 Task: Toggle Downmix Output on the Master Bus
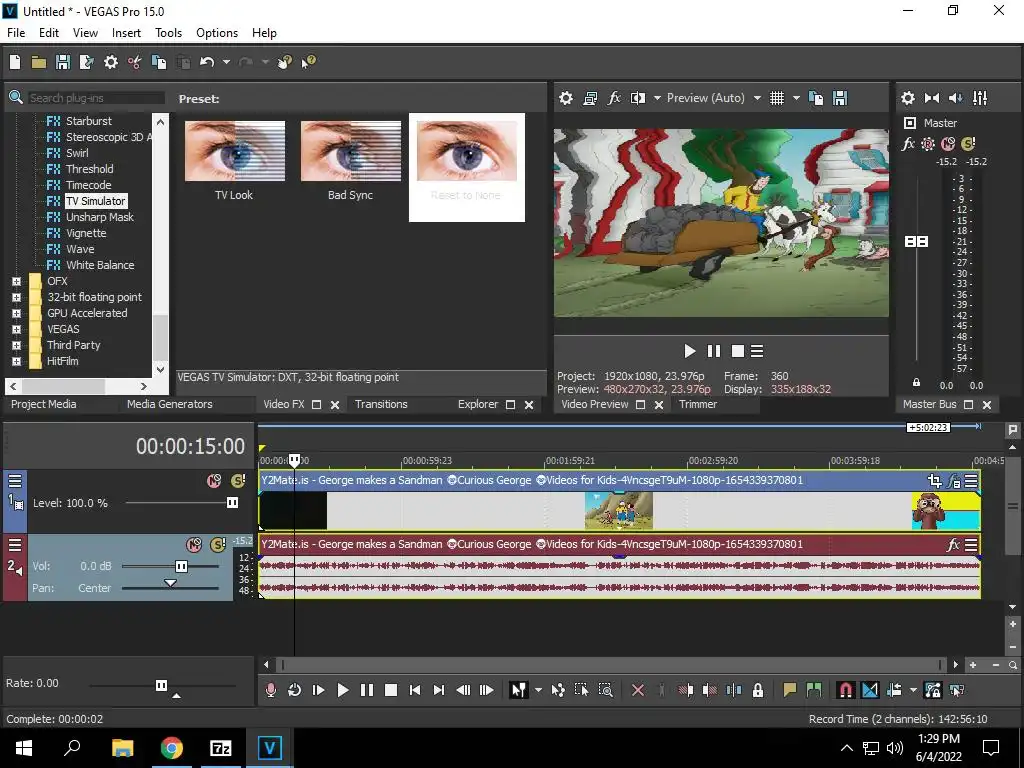click(x=932, y=98)
